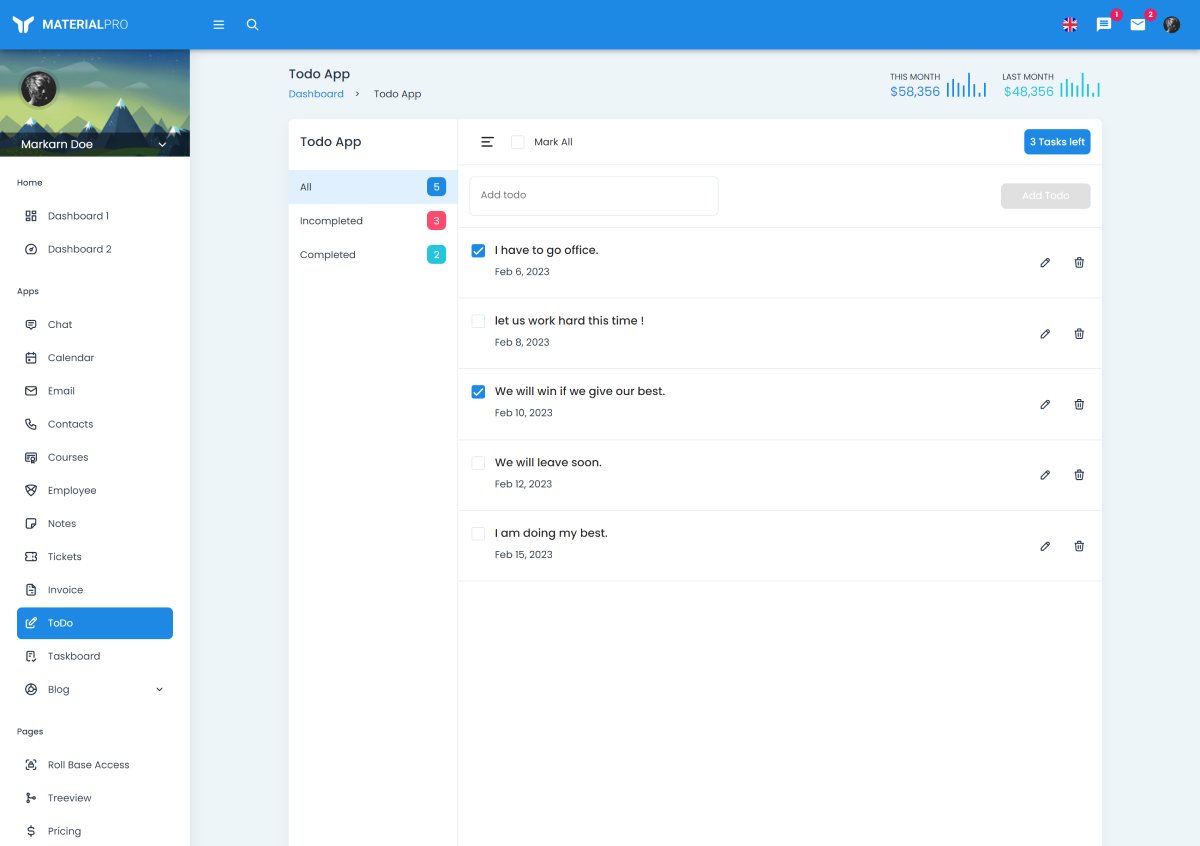
Task: Check the Mark All checkbox
Action: click(518, 142)
